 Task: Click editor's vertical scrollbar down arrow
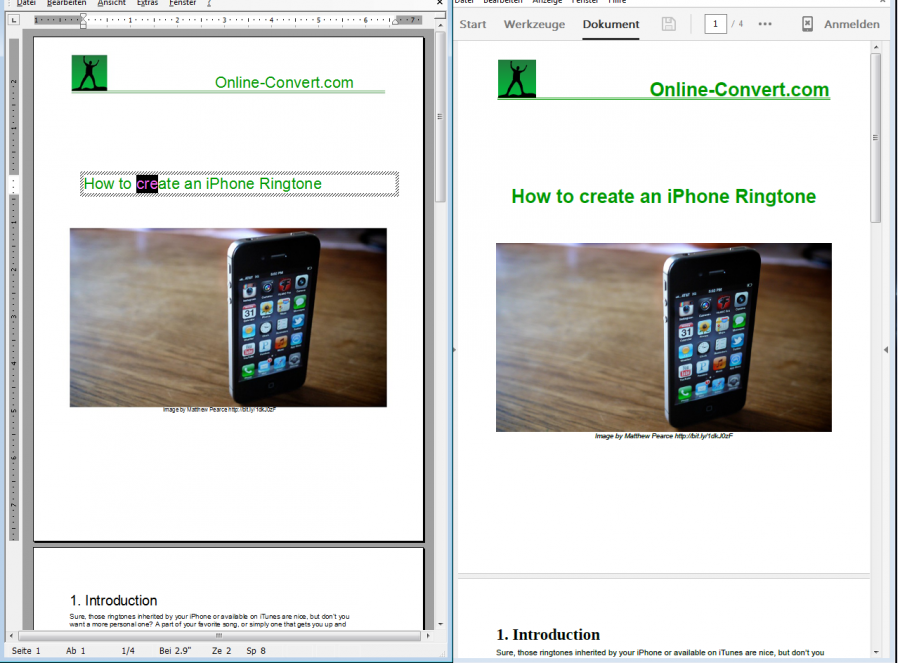pyautogui.click(x=440, y=624)
